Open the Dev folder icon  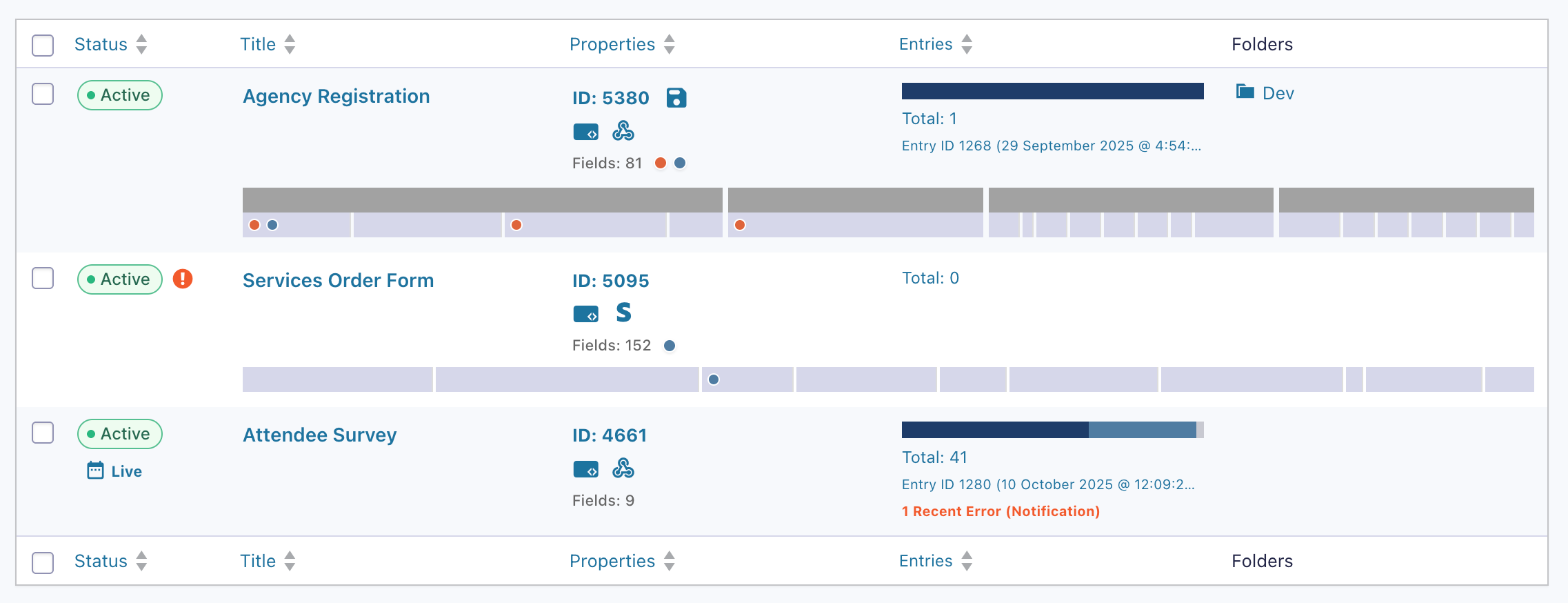click(x=1245, y=92)
